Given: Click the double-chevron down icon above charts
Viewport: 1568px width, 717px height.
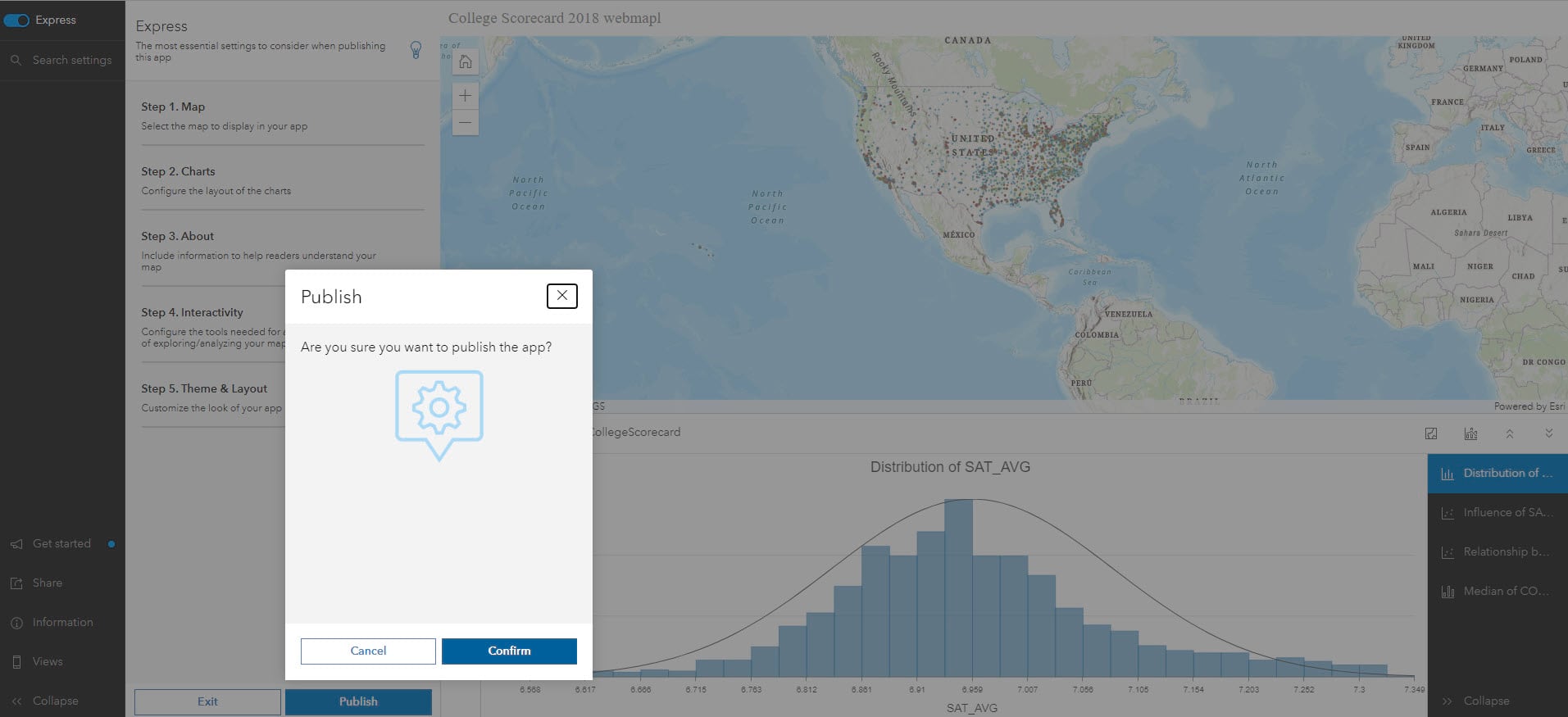Looking at the screenshot, I should [1548, 433].
